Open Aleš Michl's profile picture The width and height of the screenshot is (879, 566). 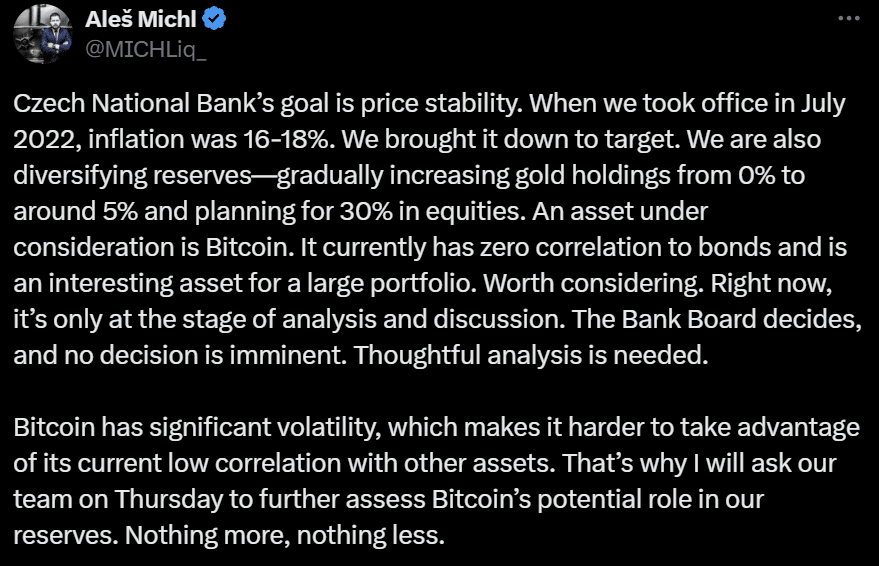(x=43, y=34)
